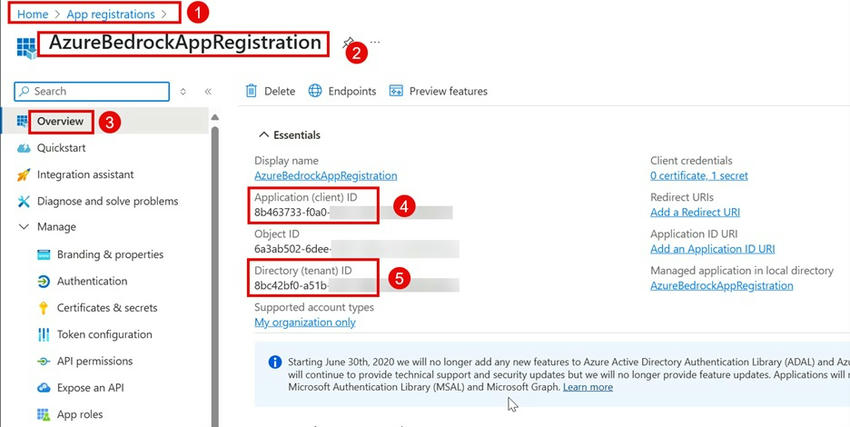Open the 0 certificate, 1 secret link
Screen dimensions: 850x427
(x=699, y=176)
